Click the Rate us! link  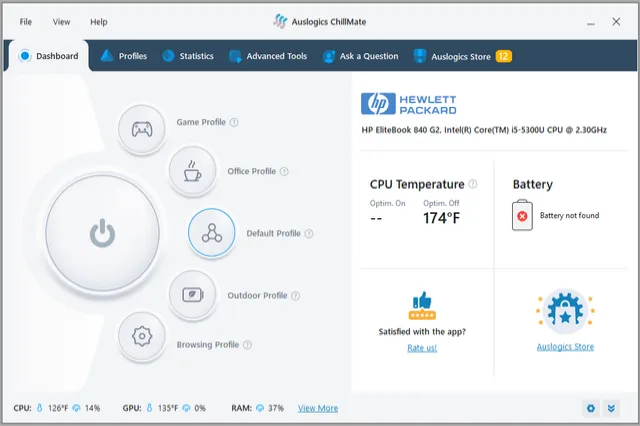[422, 348]
